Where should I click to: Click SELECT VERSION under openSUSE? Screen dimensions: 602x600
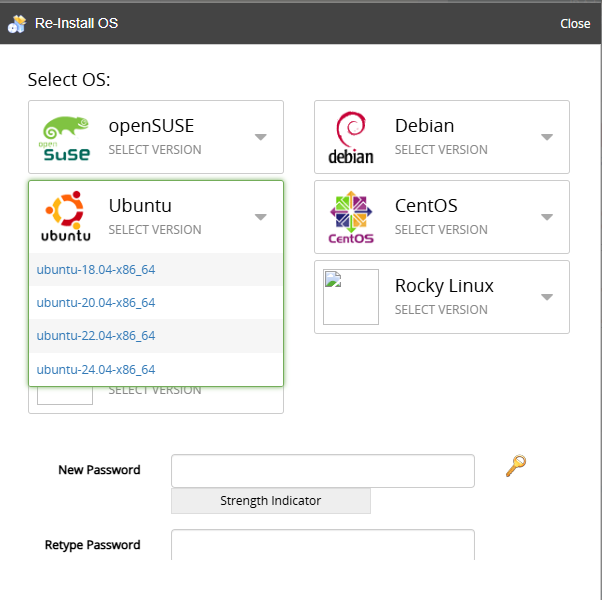(155, 150)
